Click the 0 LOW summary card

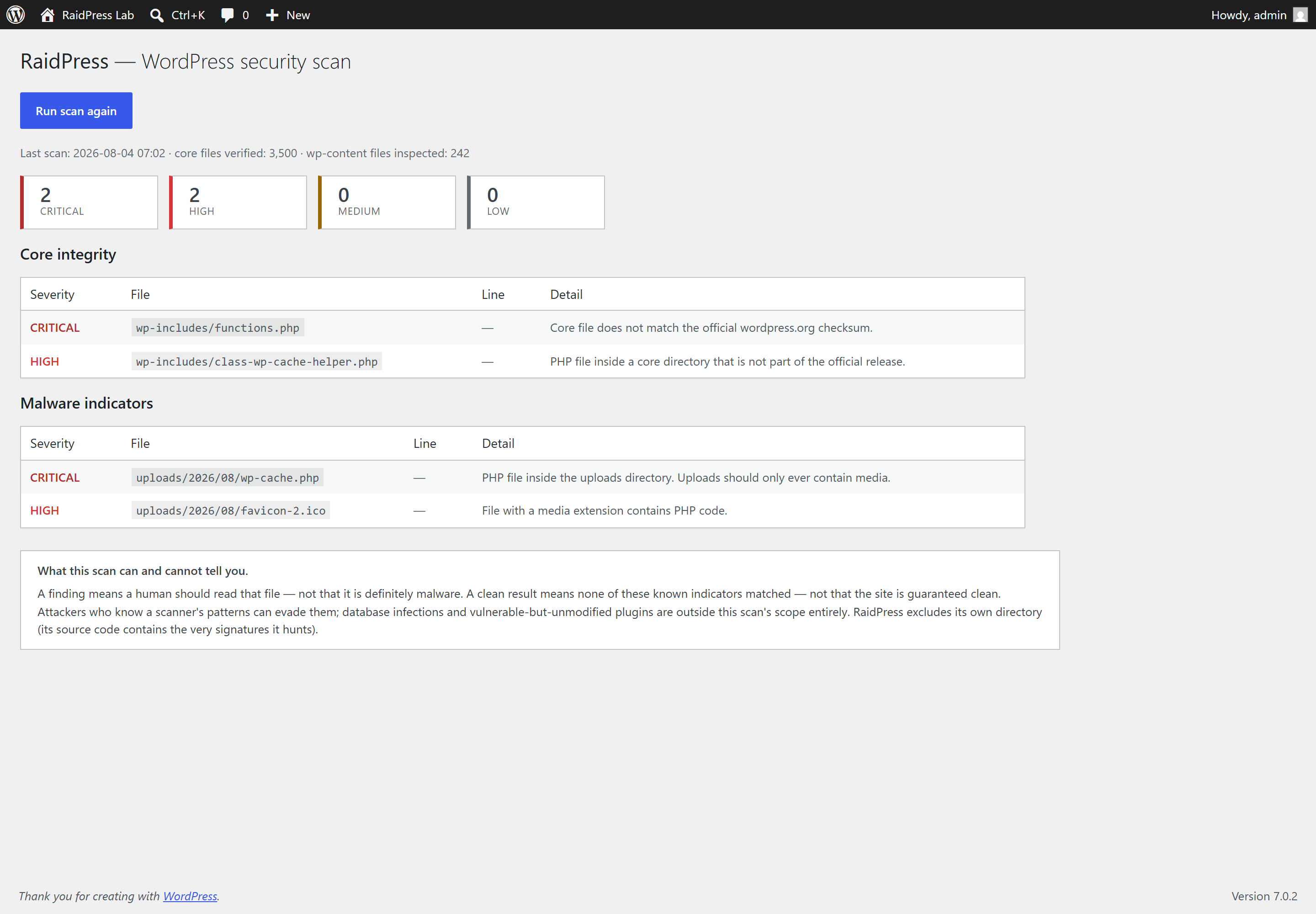(x=536, y=202)
